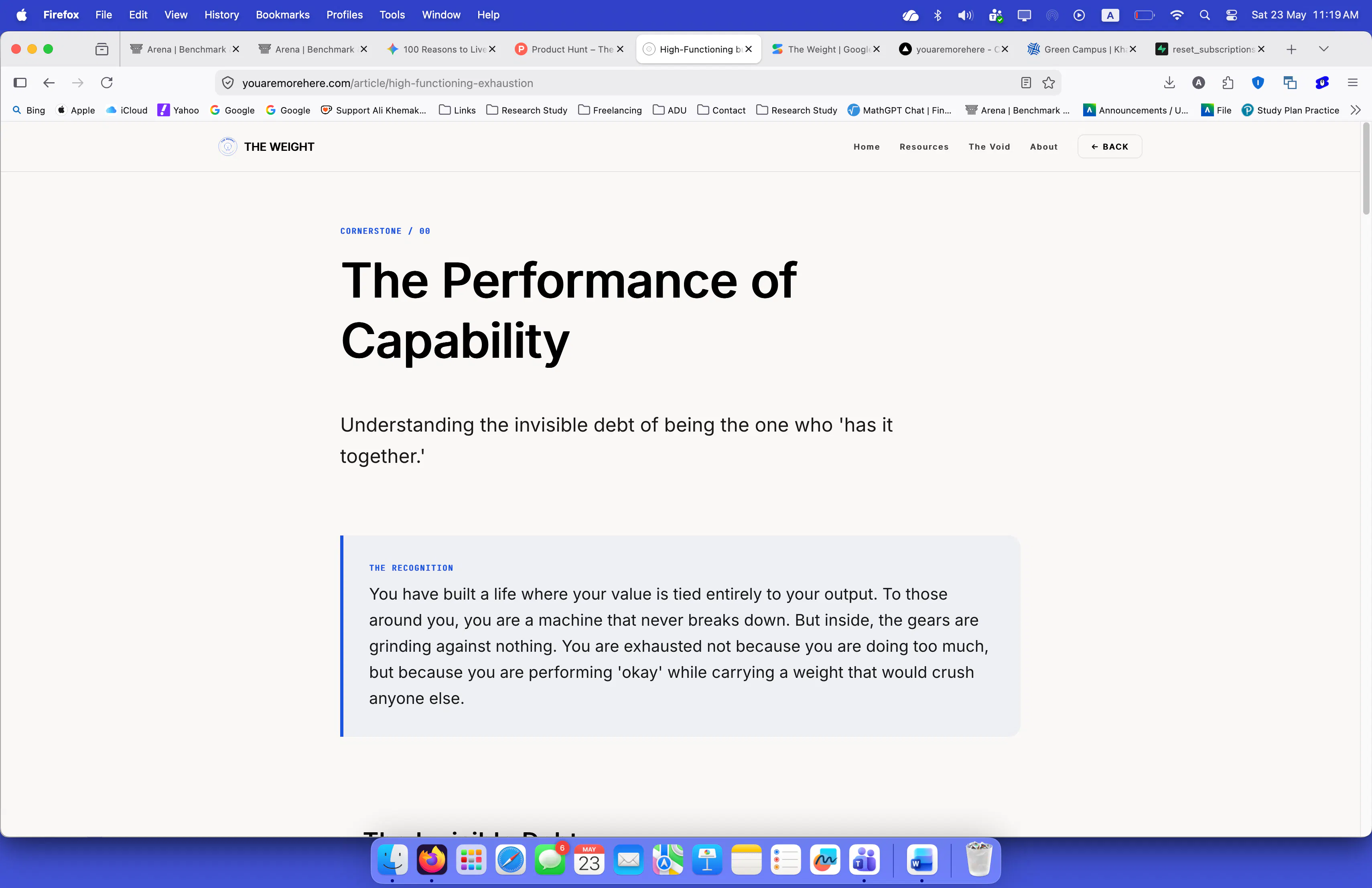Viewport: 1372px width, 888px height.
Task: Reload the current page
Action: pos(107,83)
